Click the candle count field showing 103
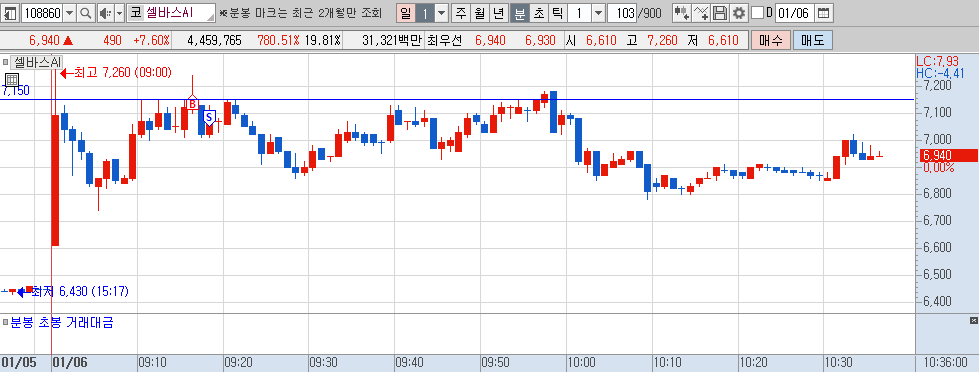 click(621, 12)
